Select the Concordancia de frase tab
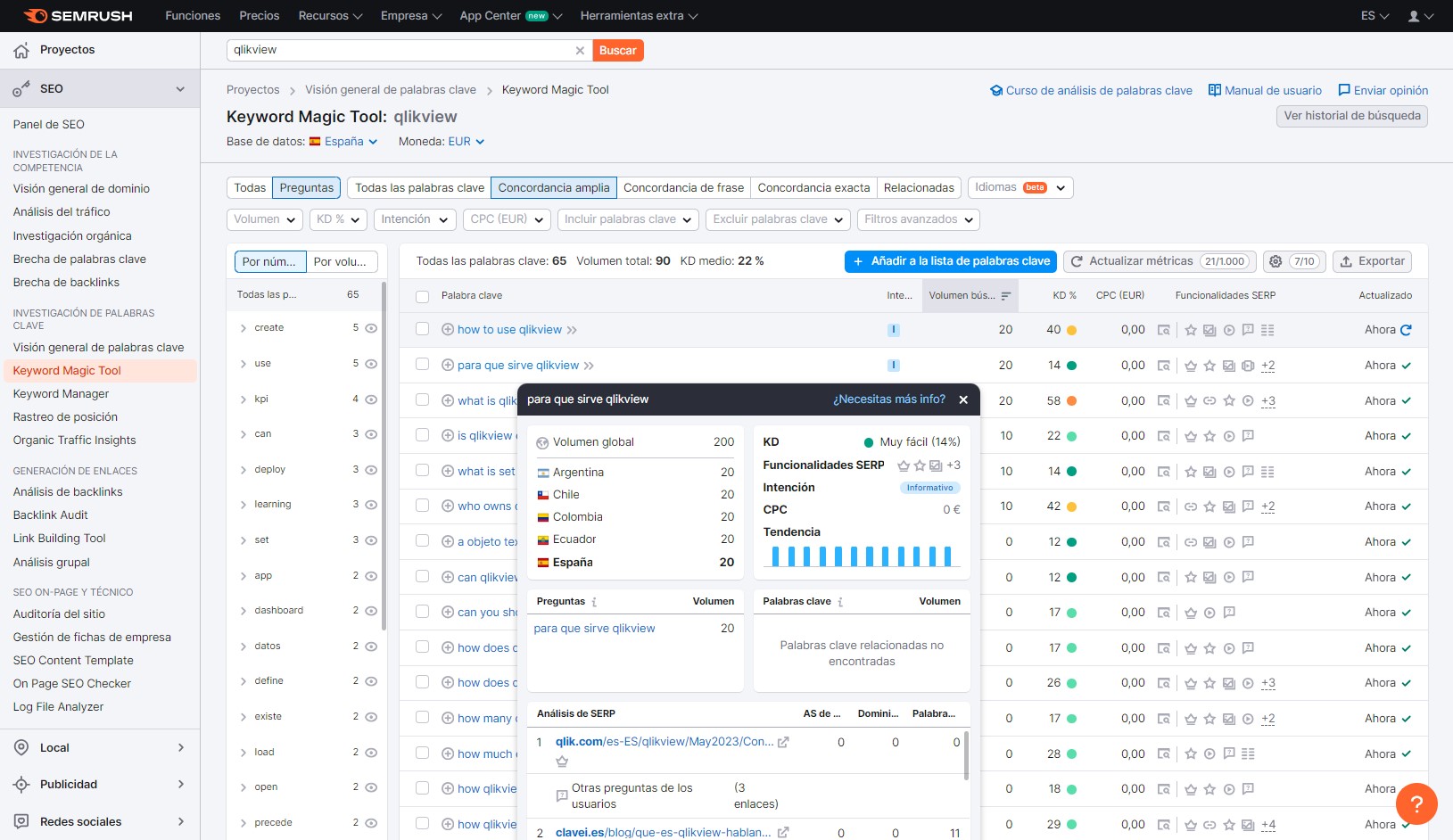The height and width of the screenshot is (840, 1453). coord(683,188)
